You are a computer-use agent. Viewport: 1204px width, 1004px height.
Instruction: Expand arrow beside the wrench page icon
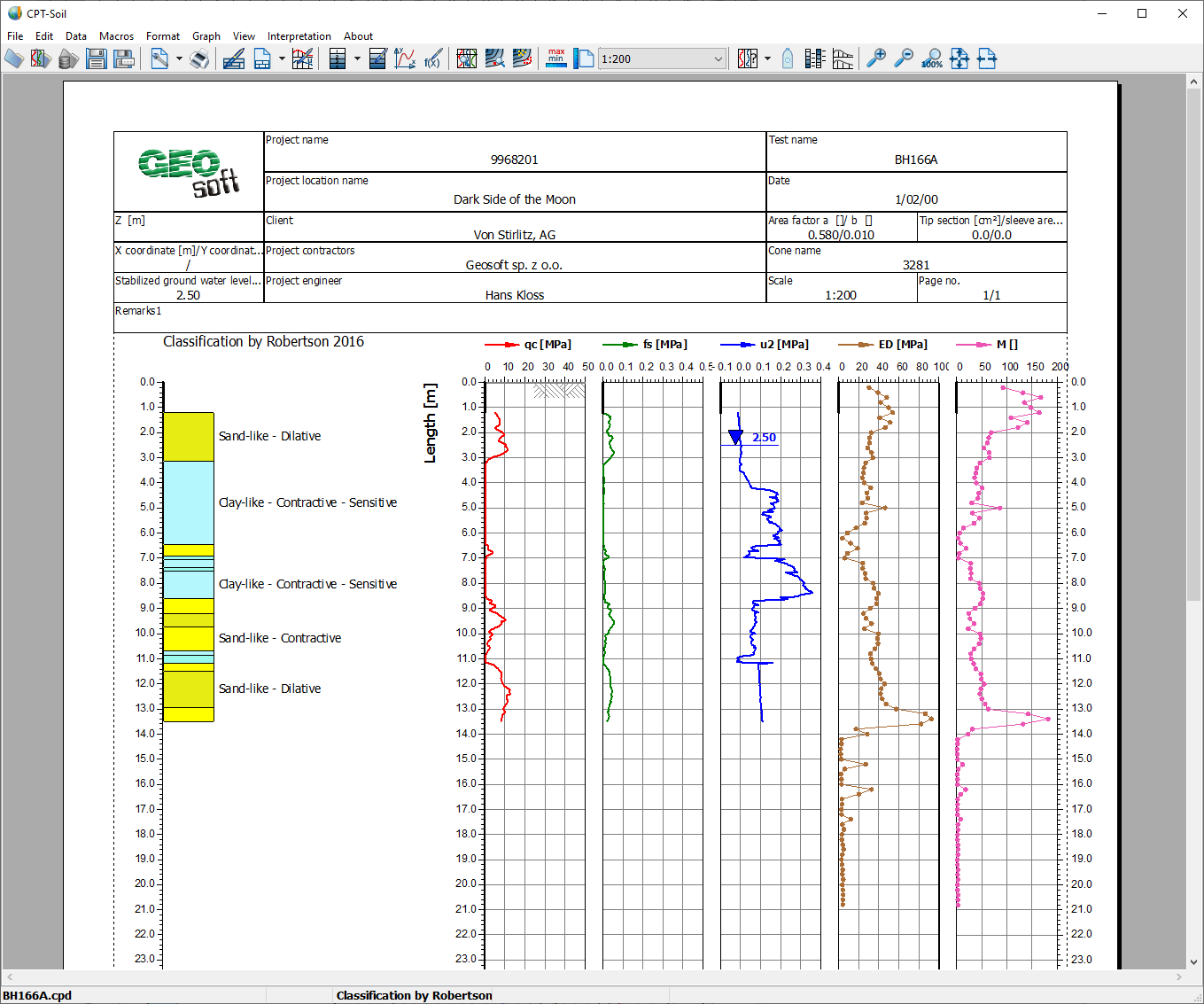point(179,59)
